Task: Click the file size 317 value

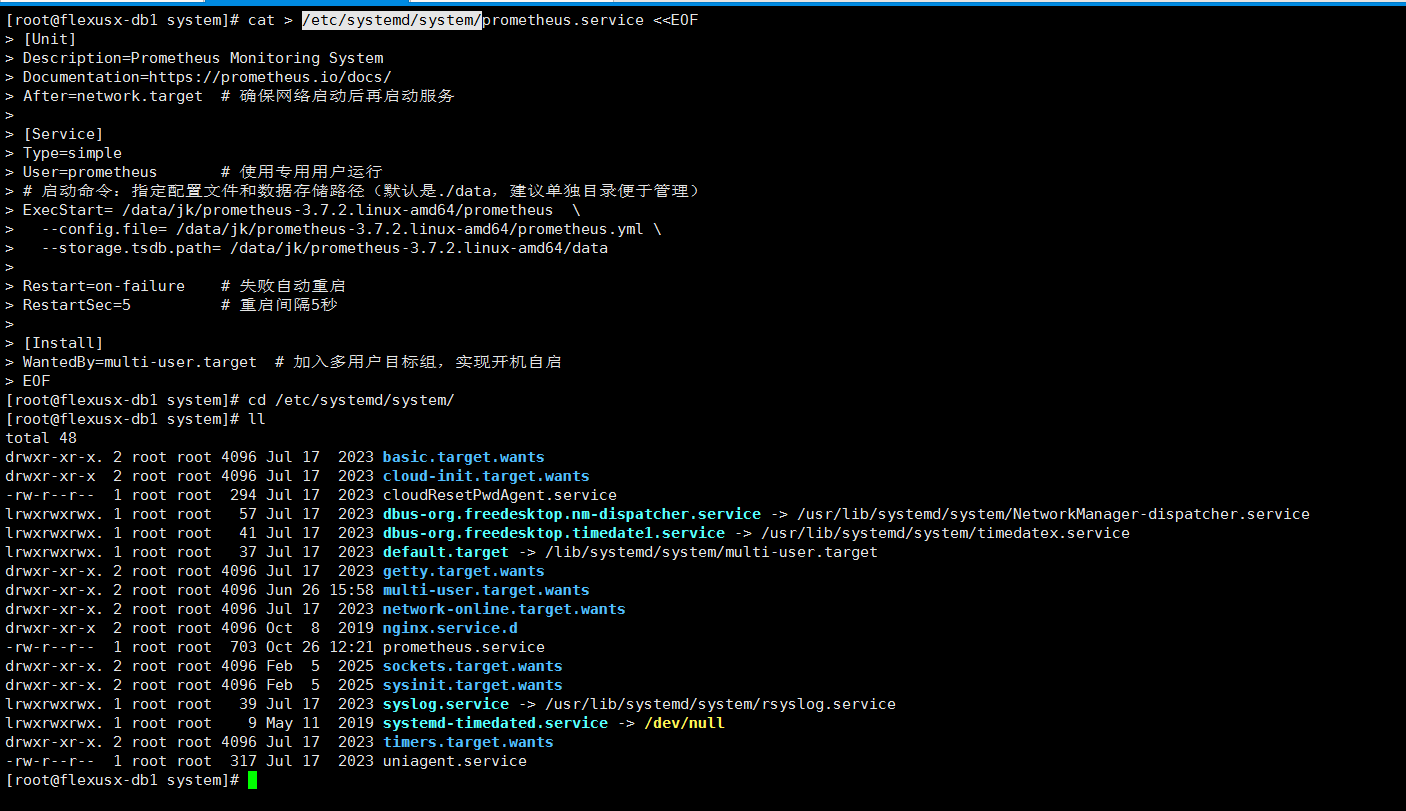Action: [244, 761]
